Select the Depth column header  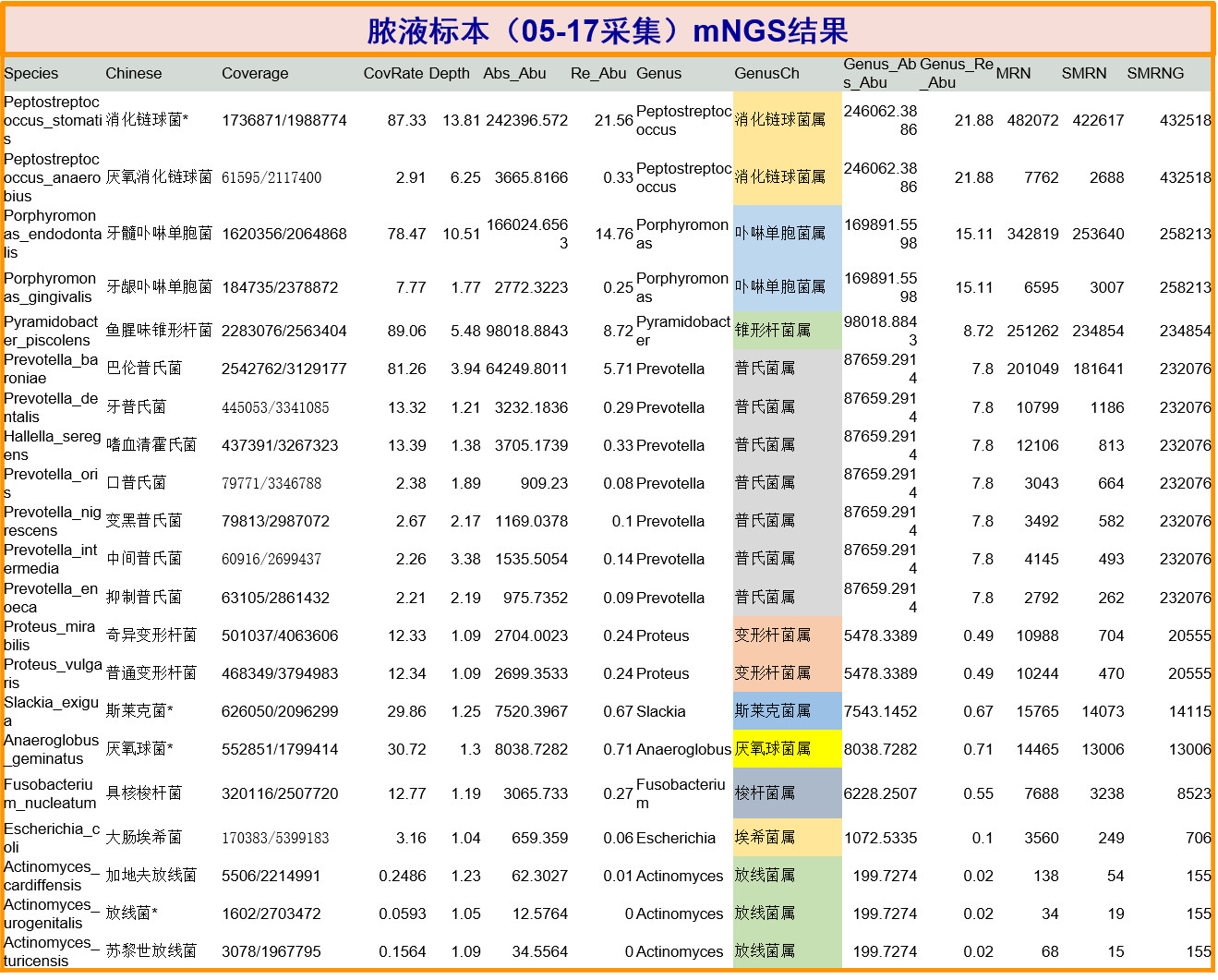[x=450, y=73]
